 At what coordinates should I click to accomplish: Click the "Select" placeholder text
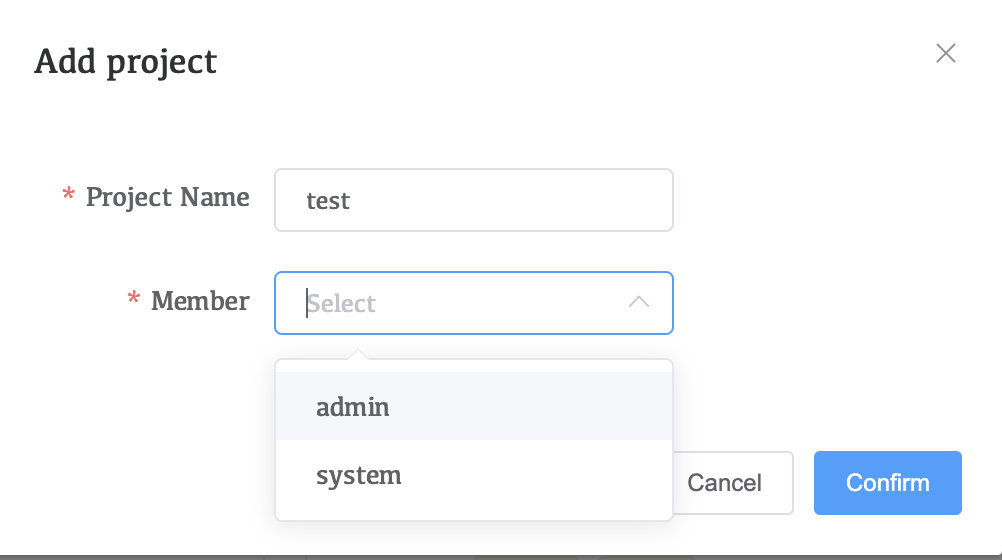click(x=342, y=304)
